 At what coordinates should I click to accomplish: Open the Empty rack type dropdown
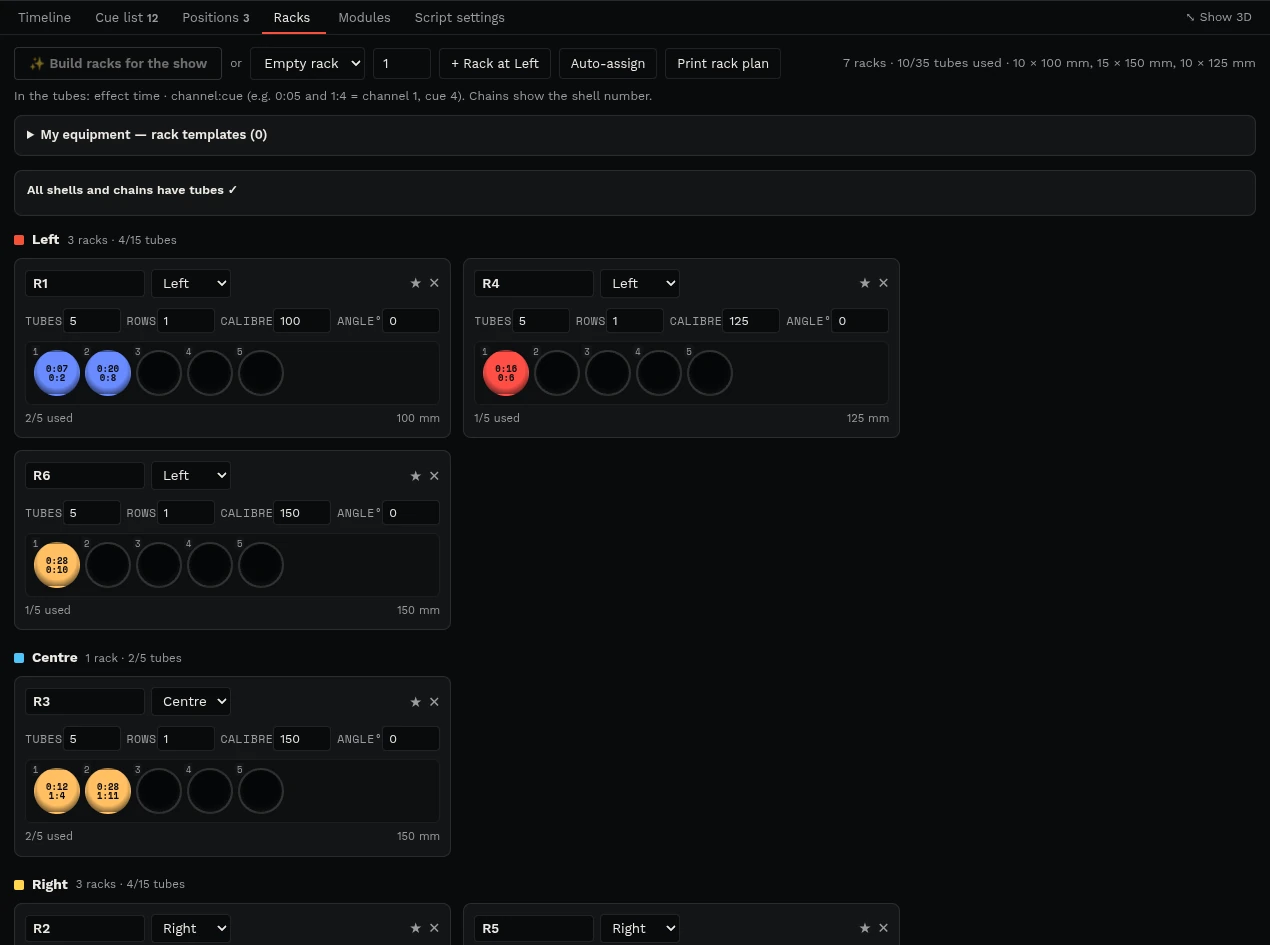click(x=307, y=63)
